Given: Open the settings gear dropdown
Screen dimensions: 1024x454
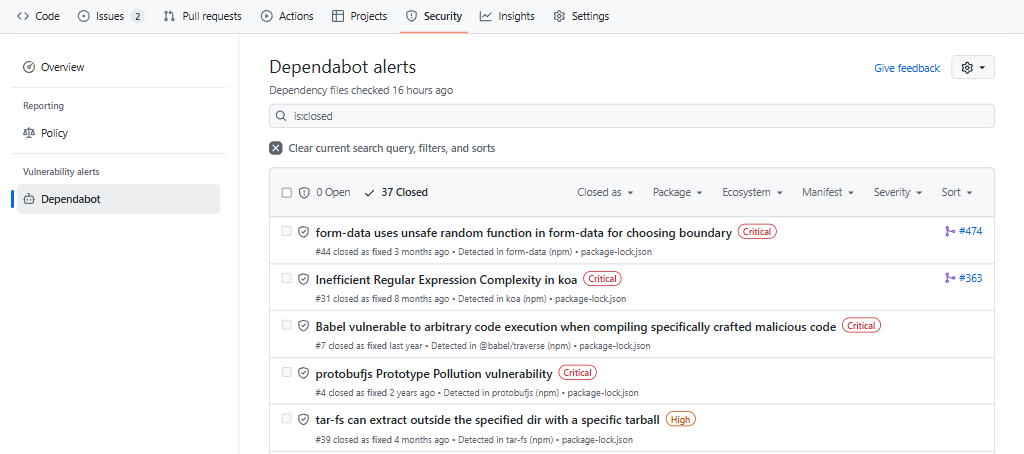Looking at the screenshot, I should pos(973,68).
